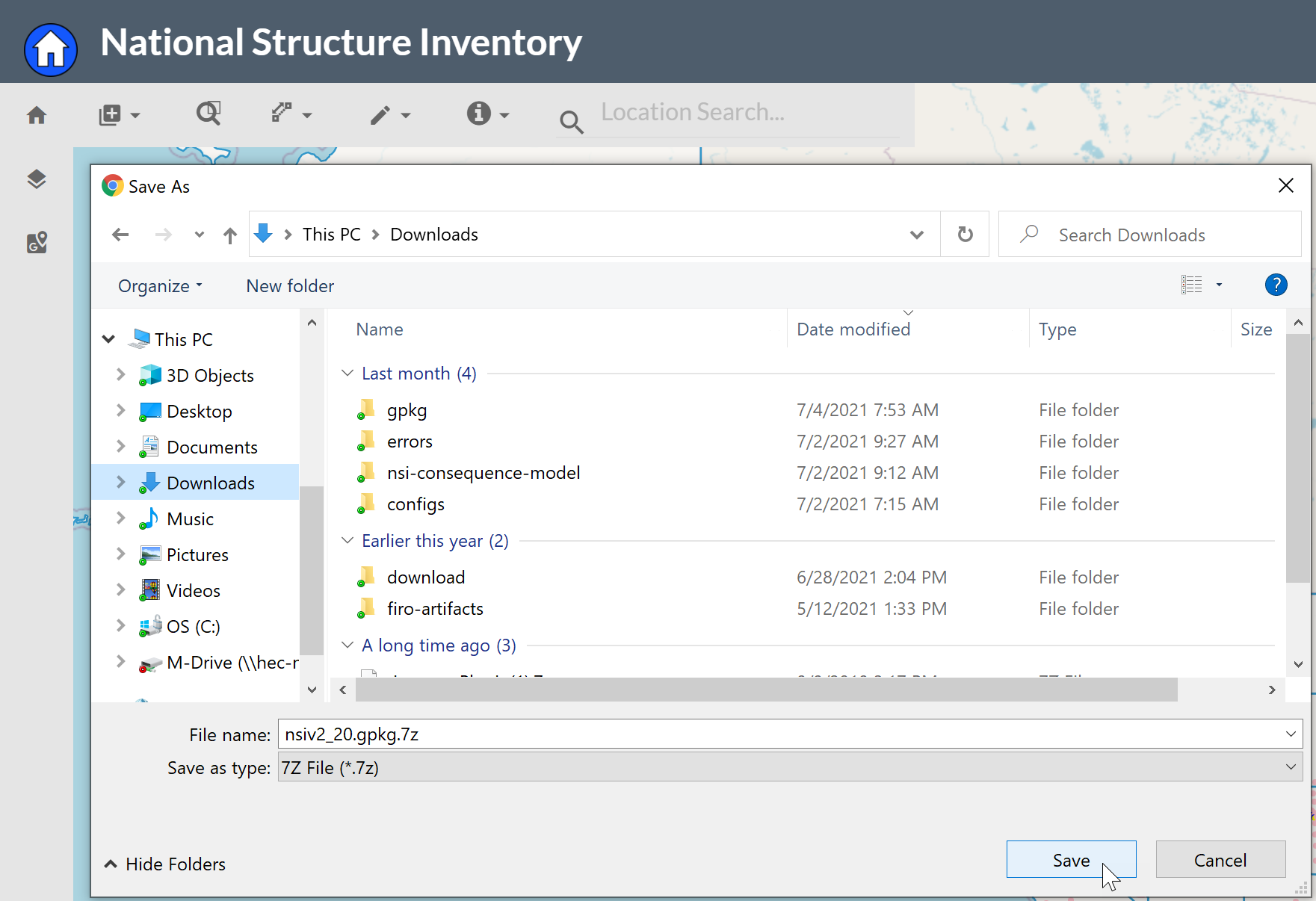1316x901 pixels.
Task: Click the Search Downloads field
Action: (1149, 235)
